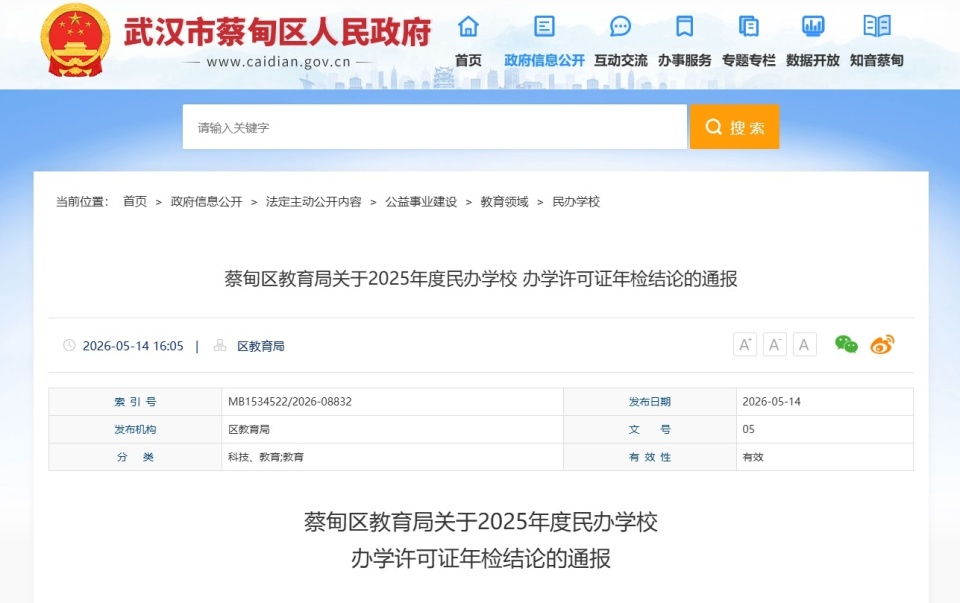Click the small article title above the timestamp
Viewport: 960px width, 603px height.
coord(481,279)
